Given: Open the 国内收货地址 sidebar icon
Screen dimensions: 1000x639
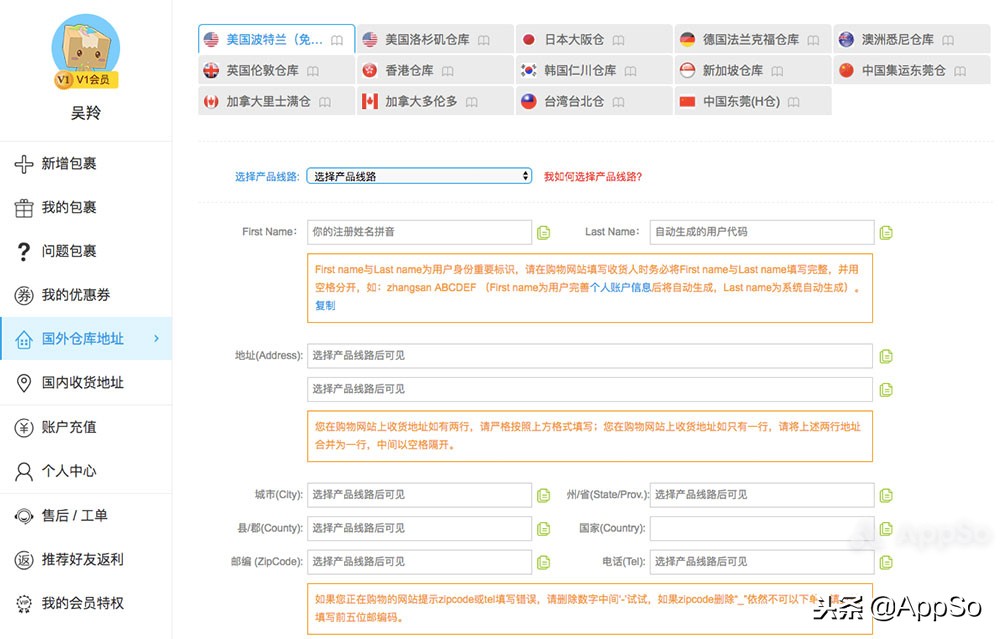Looking at the screenshot, I should [22, 383].
